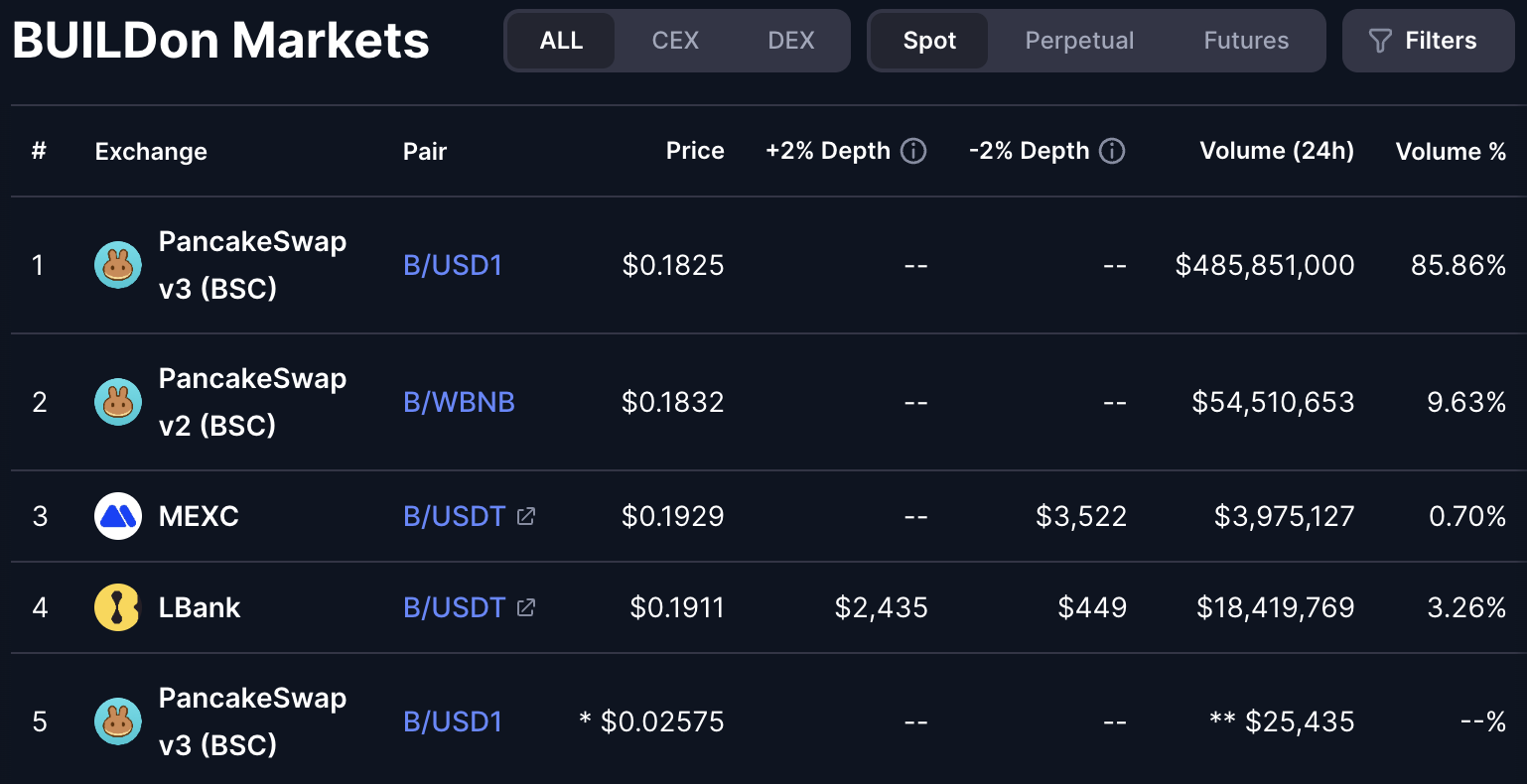Show Perpetual markets
Viewport: 1527px width, 784px height.
coord(1079,41)
